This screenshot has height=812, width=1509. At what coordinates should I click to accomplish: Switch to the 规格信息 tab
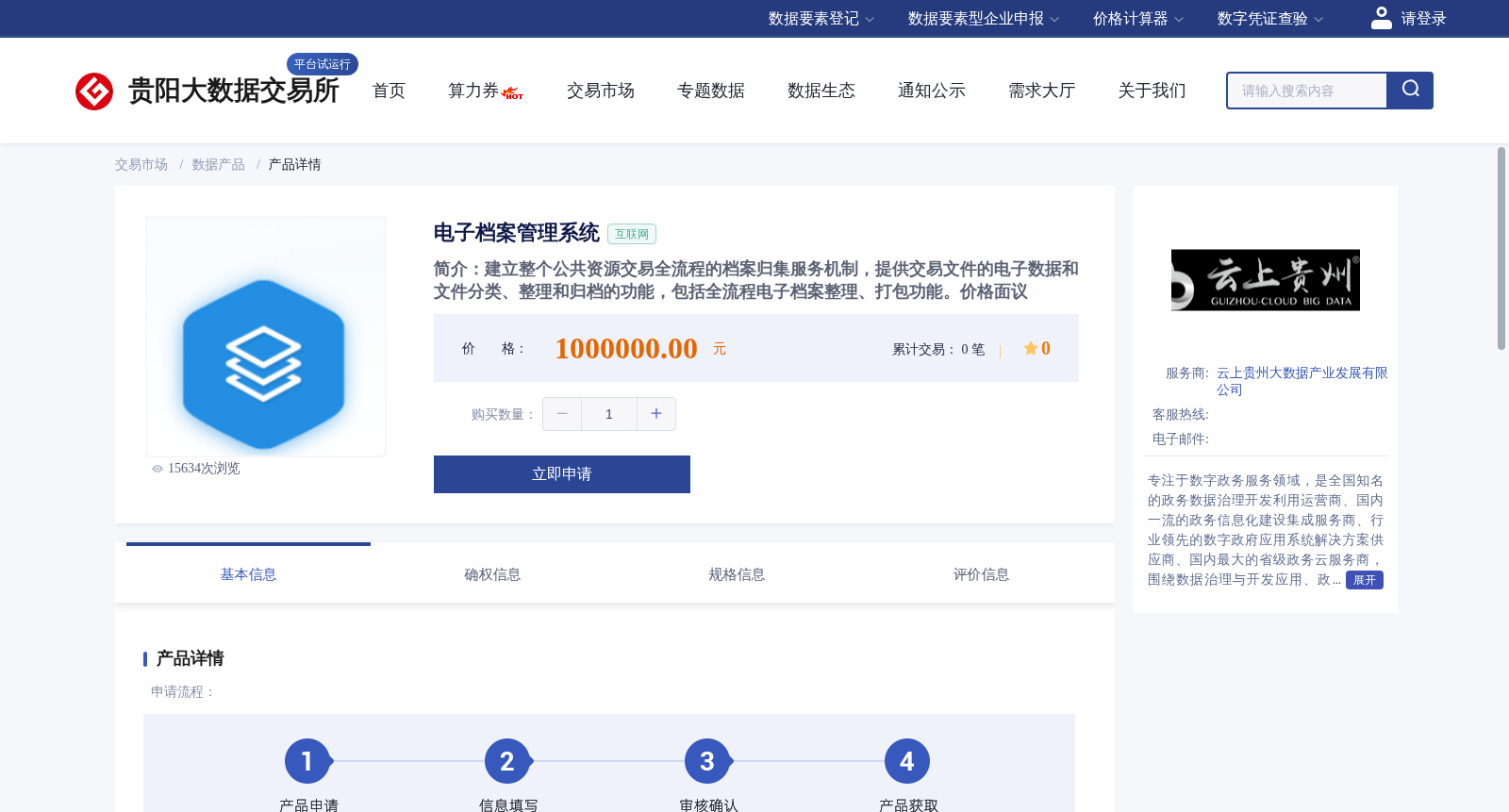click(x=737, y=574)
